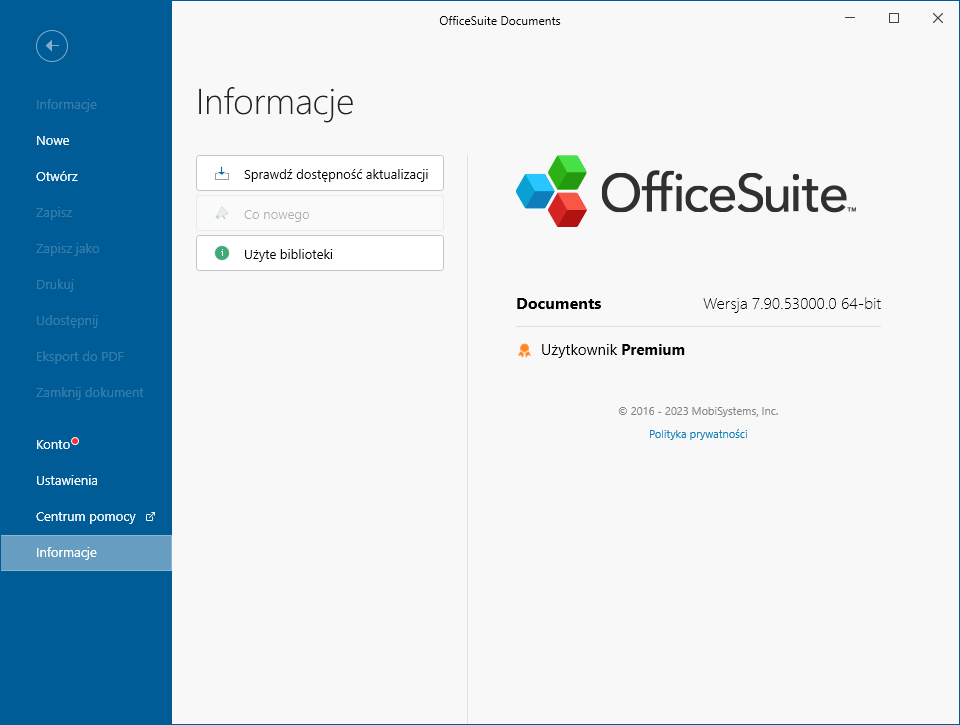Open the Polityka prywatności link
The width and height of the screenshot is (960, 725).
coord(698,434)
